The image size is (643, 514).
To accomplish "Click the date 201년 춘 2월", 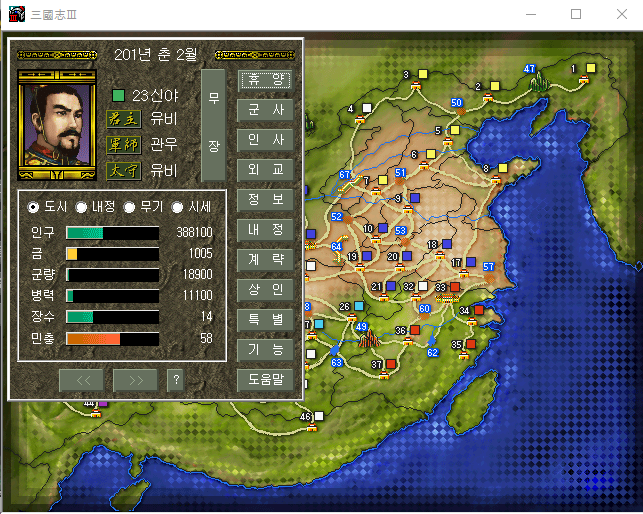I will [155, 55].
